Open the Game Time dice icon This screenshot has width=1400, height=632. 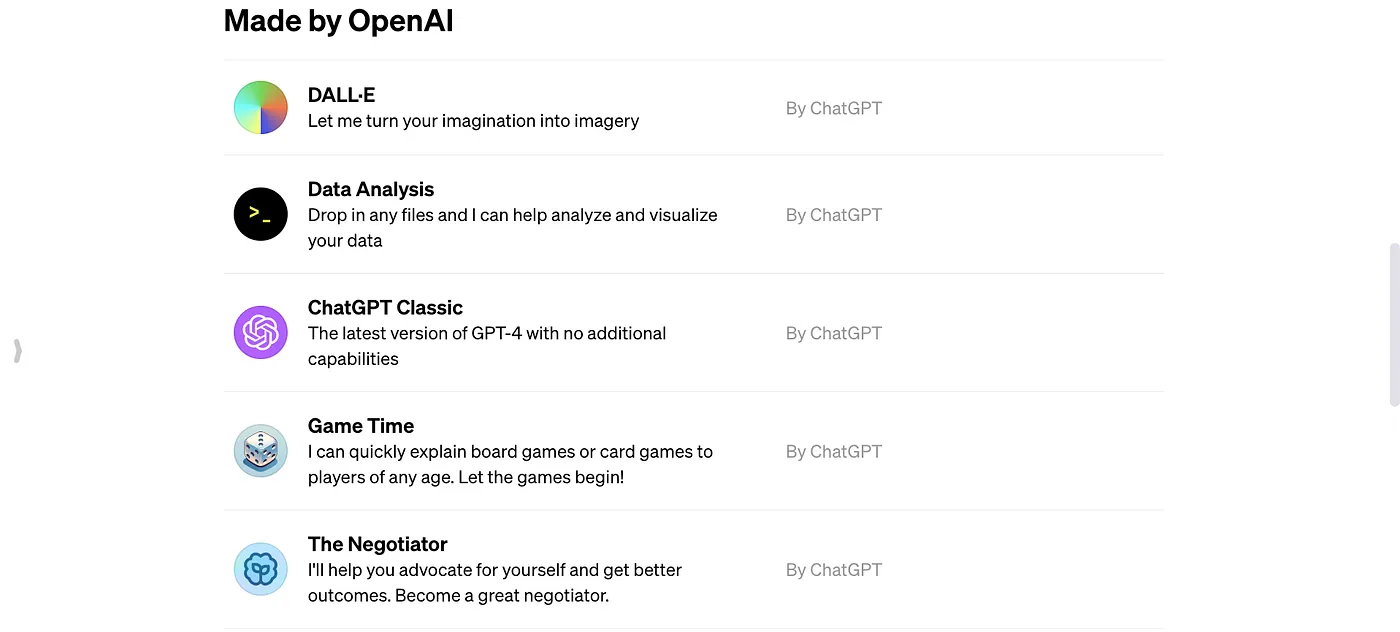[x=261, y=450]
